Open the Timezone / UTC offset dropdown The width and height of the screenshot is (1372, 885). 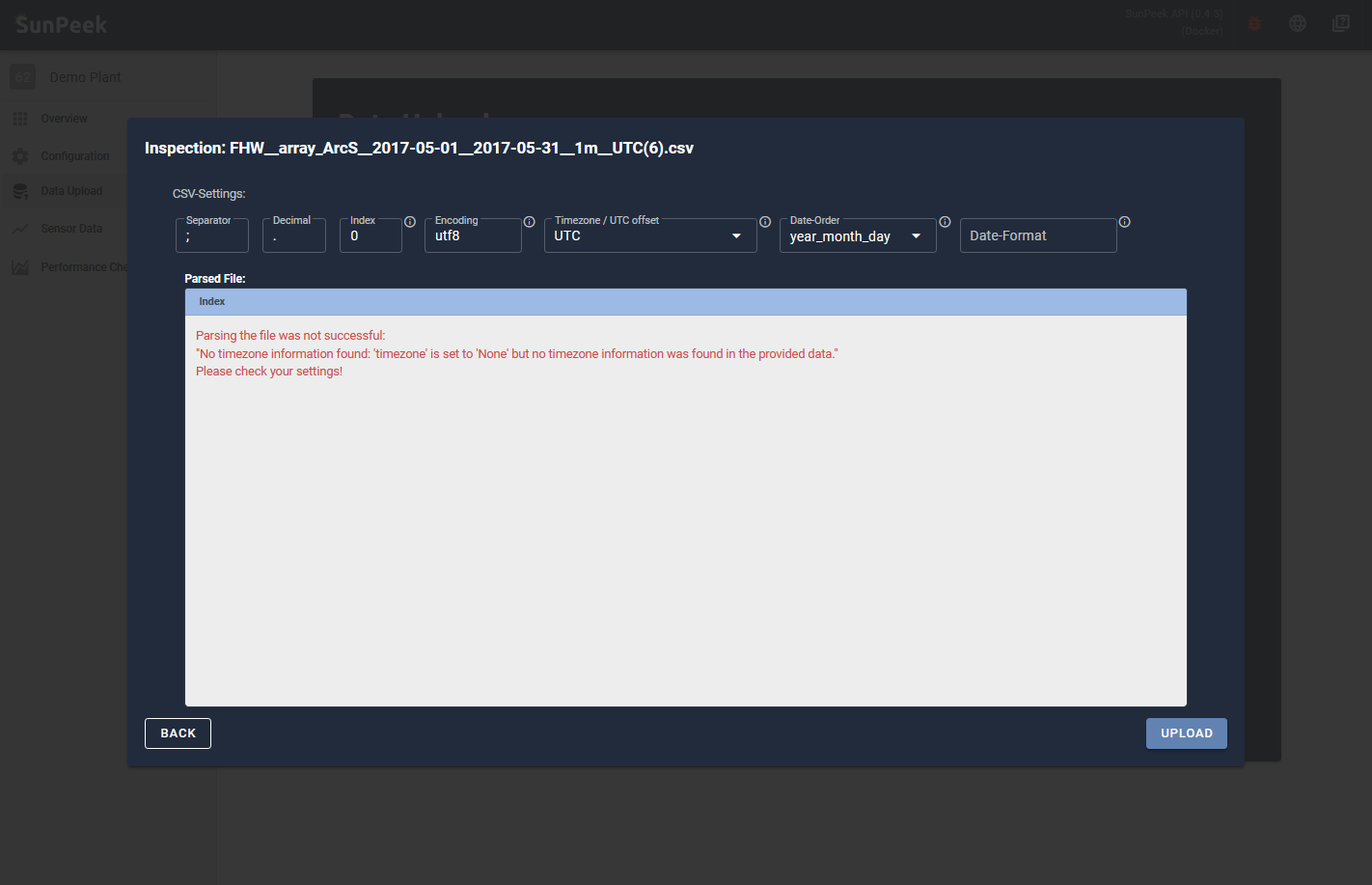point(650,235)
